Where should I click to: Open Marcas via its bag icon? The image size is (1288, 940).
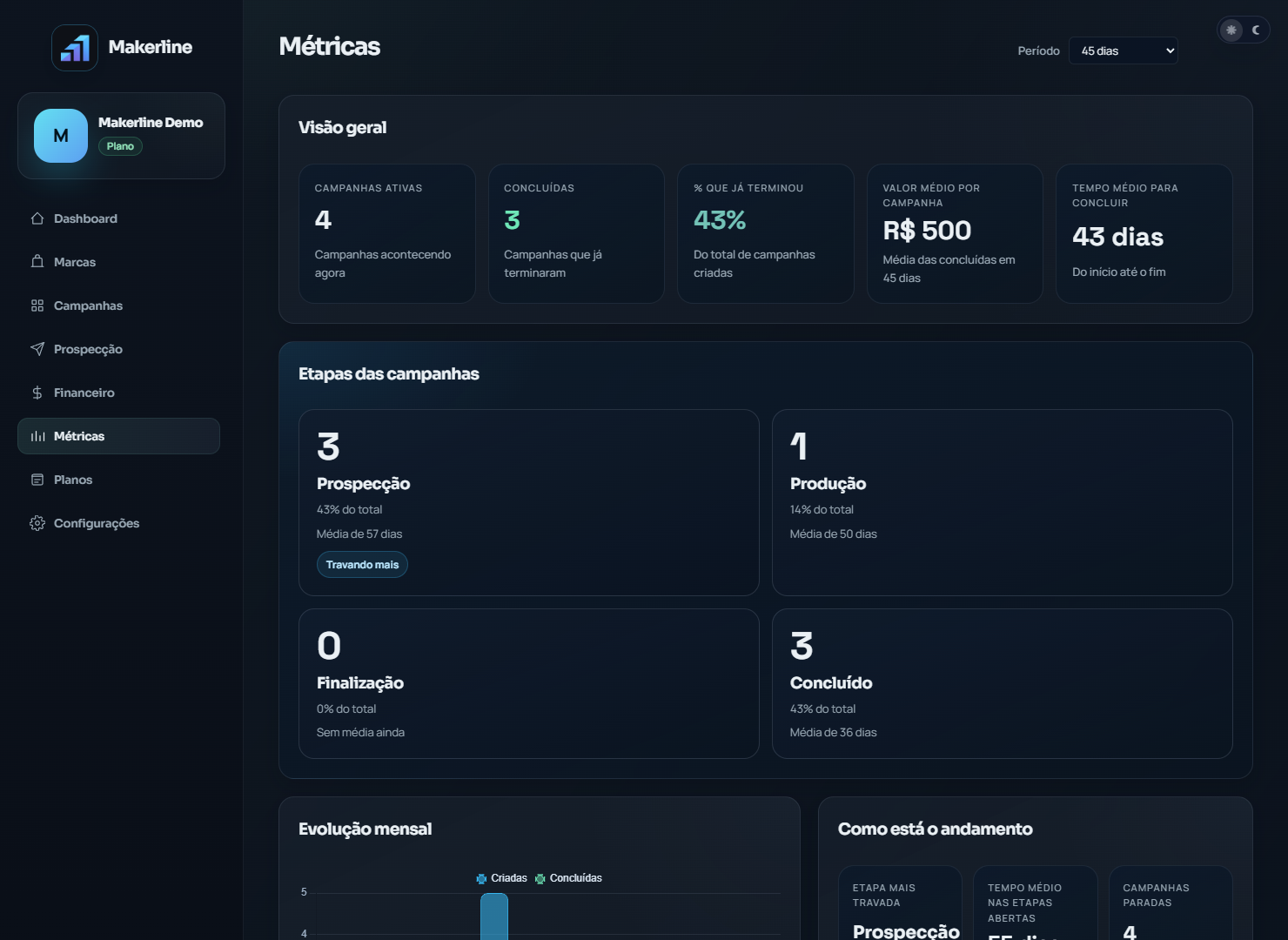point(37,262)
